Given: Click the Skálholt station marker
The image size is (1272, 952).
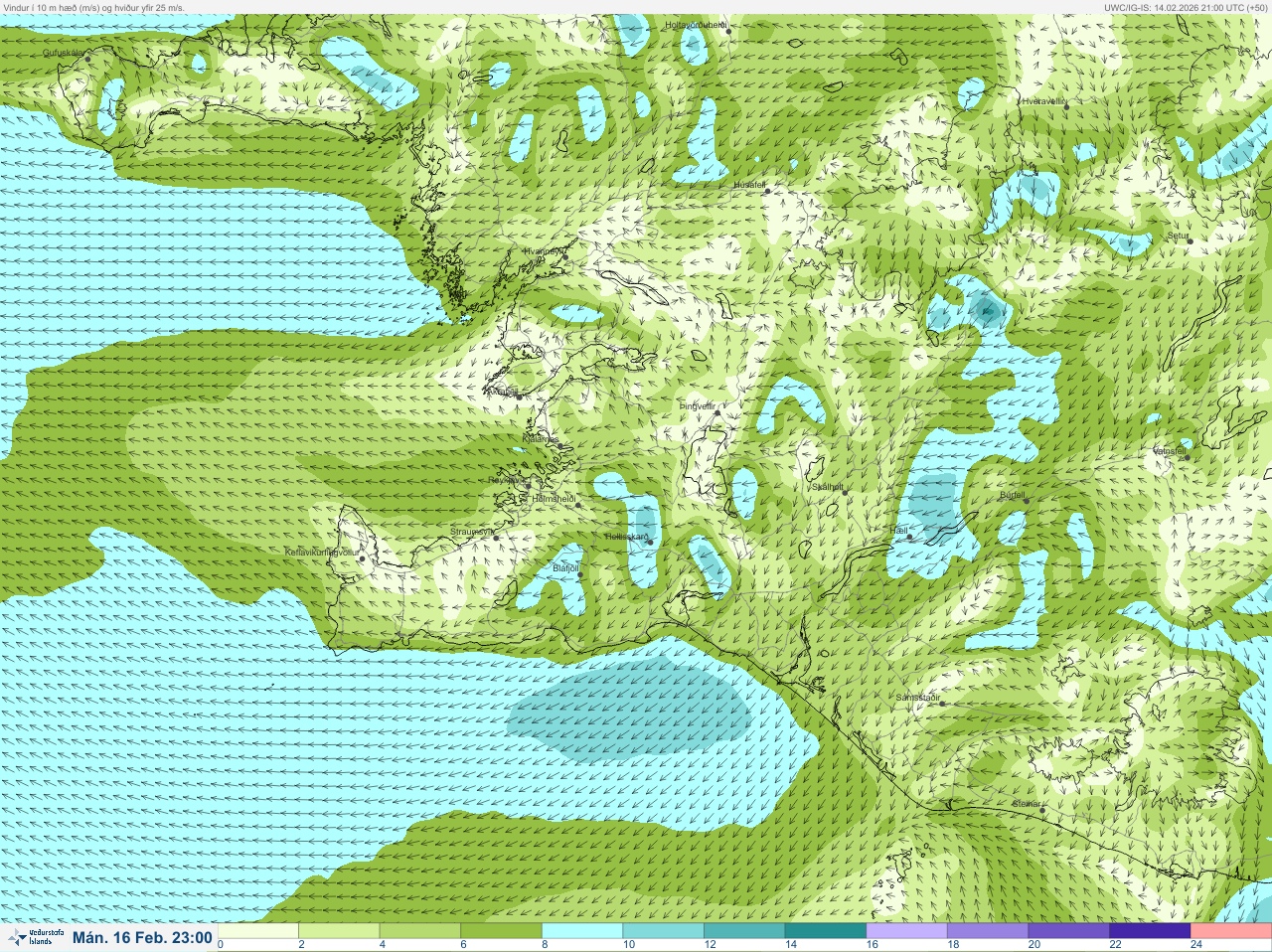Looking at the screenshot, I should click(846, 492).
